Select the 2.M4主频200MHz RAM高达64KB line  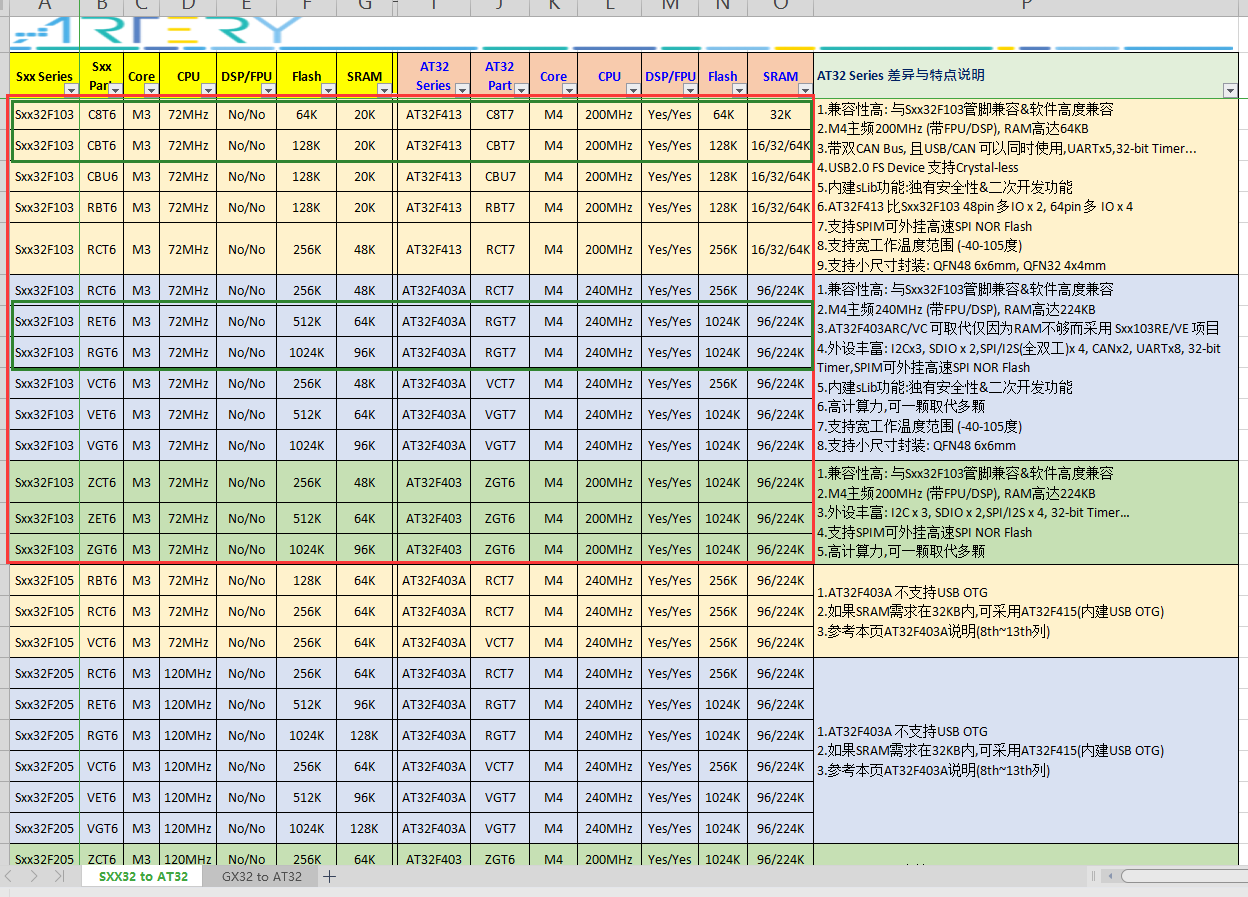[952, 129]
